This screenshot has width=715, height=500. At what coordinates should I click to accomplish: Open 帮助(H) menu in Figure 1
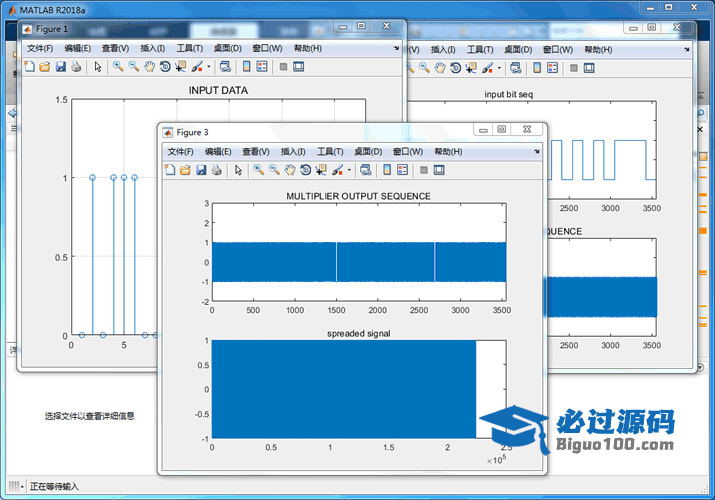pyautogui.click(x=308, y=48)
